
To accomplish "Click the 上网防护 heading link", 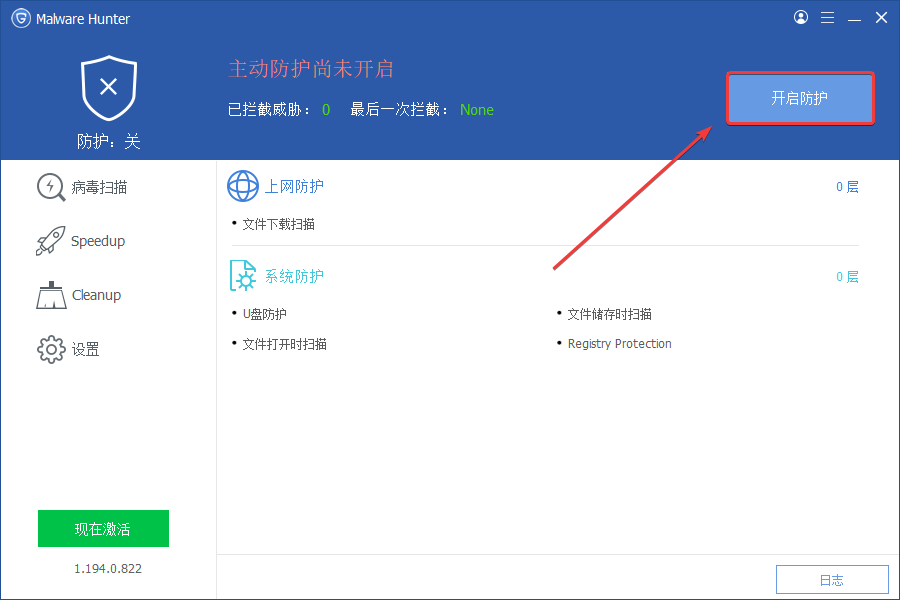I will pyautogui.click(x=294, y=187).
